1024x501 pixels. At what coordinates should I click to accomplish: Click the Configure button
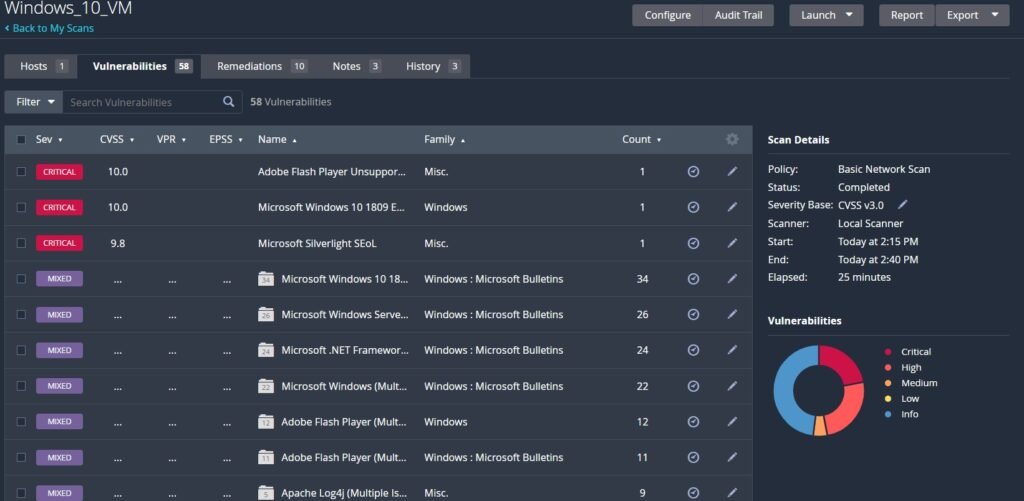coord(667,15)
